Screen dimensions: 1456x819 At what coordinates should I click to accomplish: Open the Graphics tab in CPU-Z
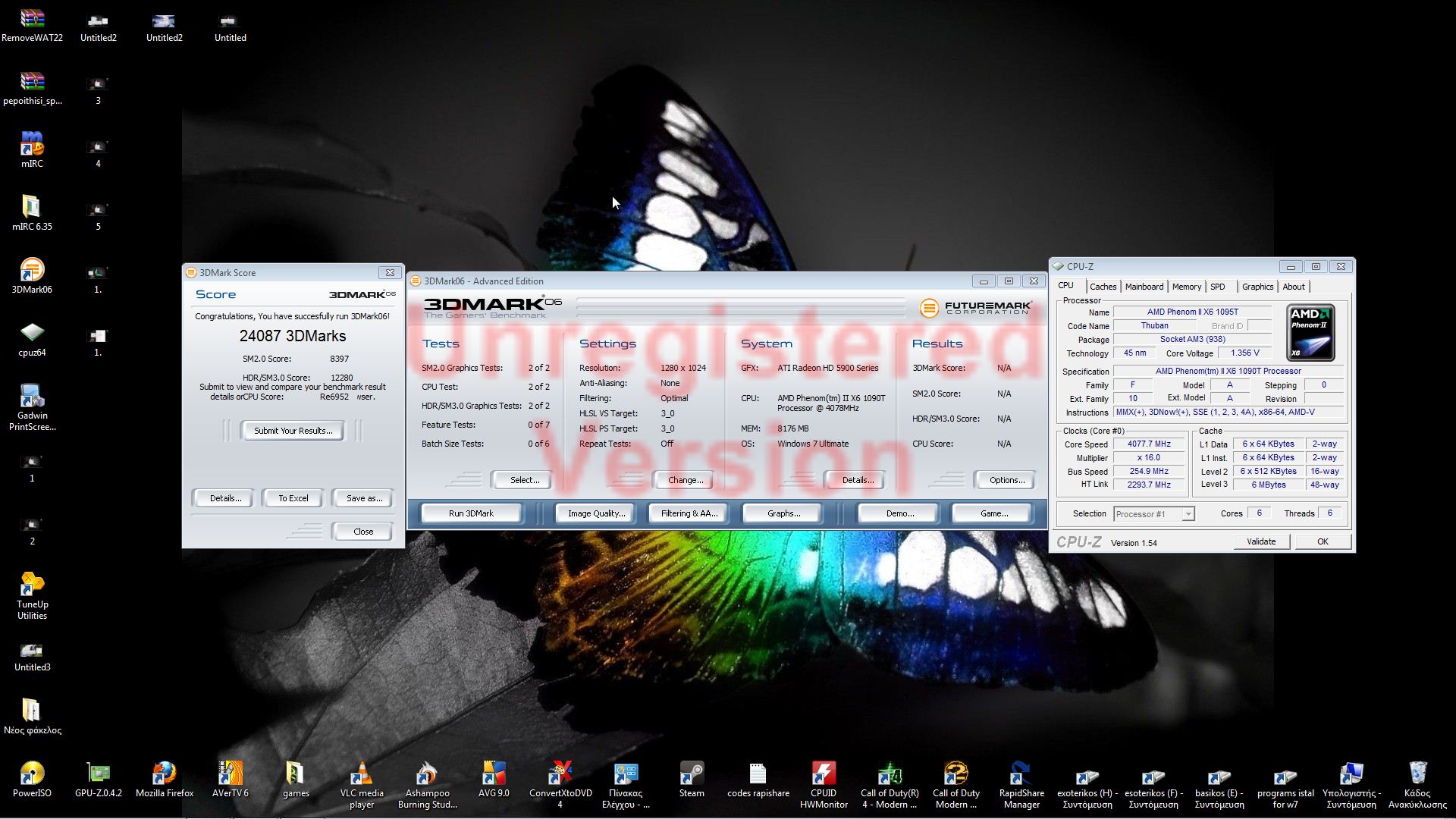click(x=1257, y=287)
